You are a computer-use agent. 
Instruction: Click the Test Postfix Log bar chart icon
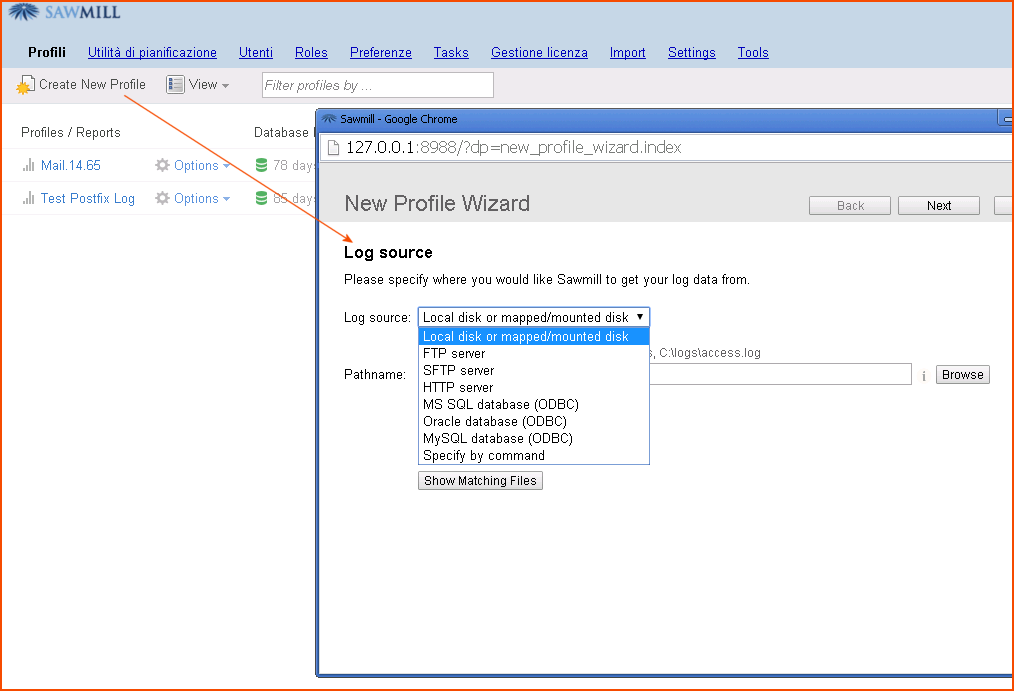[x=28, y=198]
